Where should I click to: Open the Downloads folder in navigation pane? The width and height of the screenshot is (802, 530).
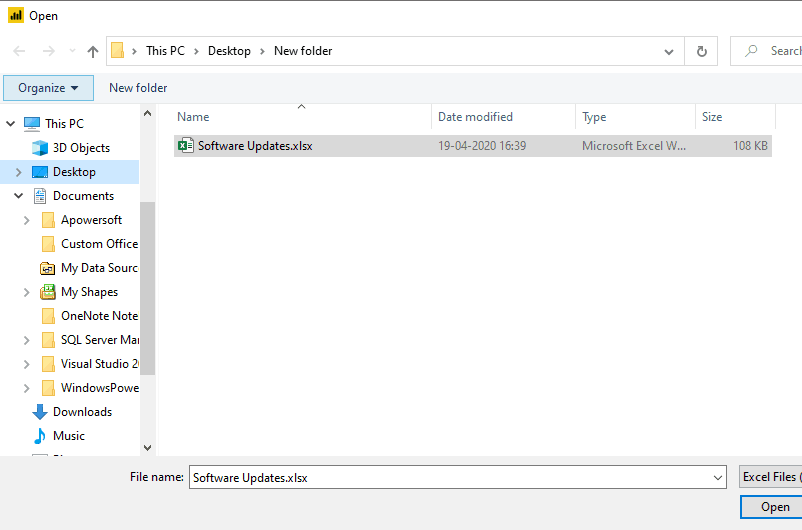82,412
